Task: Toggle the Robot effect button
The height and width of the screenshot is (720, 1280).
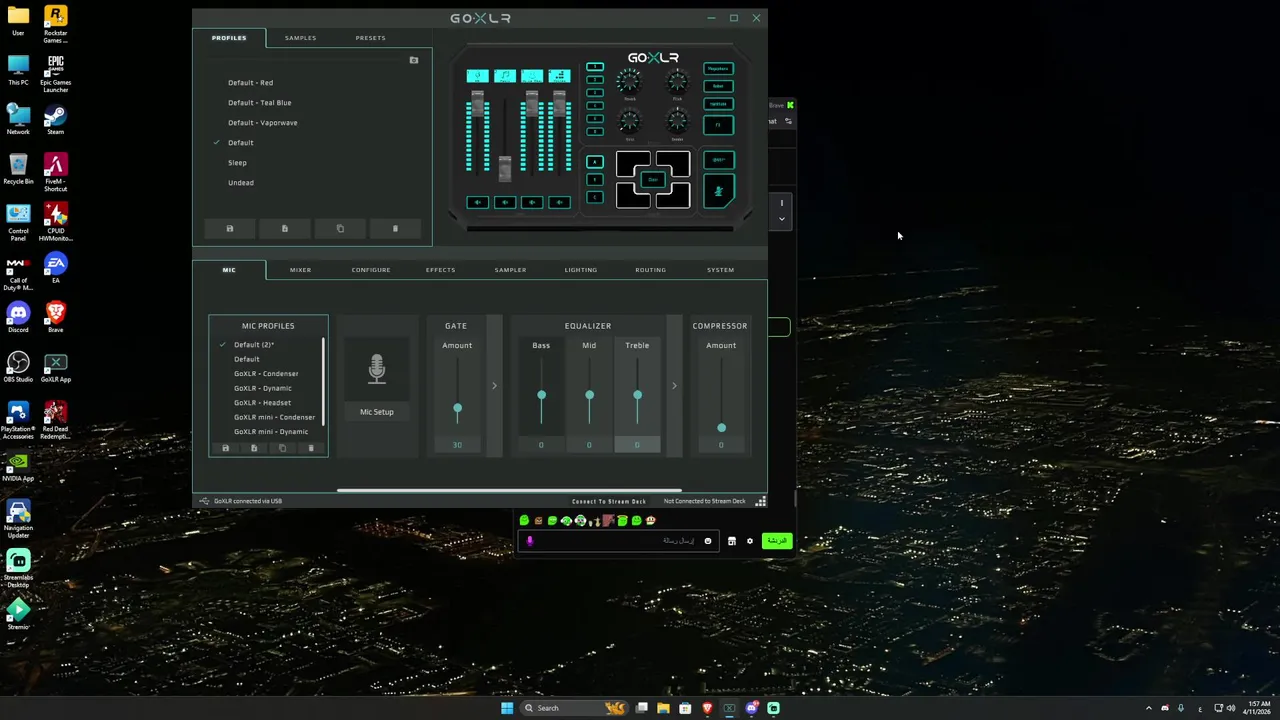Action: pyautogui.click(x=718, y=86)
